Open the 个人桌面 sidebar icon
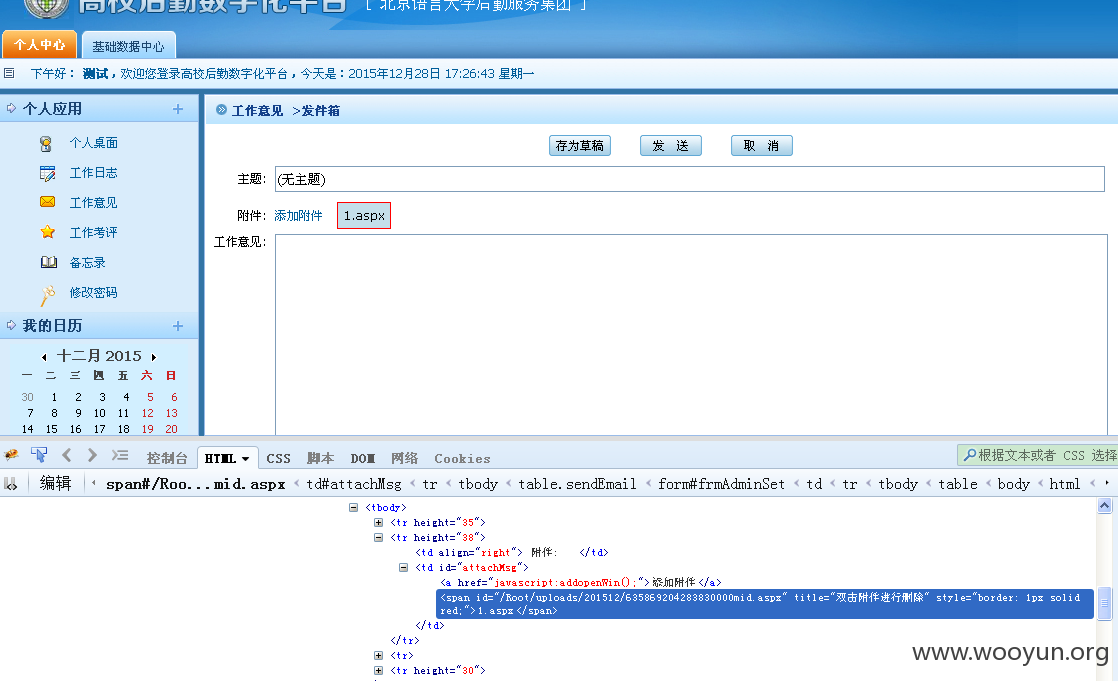1118x681 pixels. tap(46, 144)
